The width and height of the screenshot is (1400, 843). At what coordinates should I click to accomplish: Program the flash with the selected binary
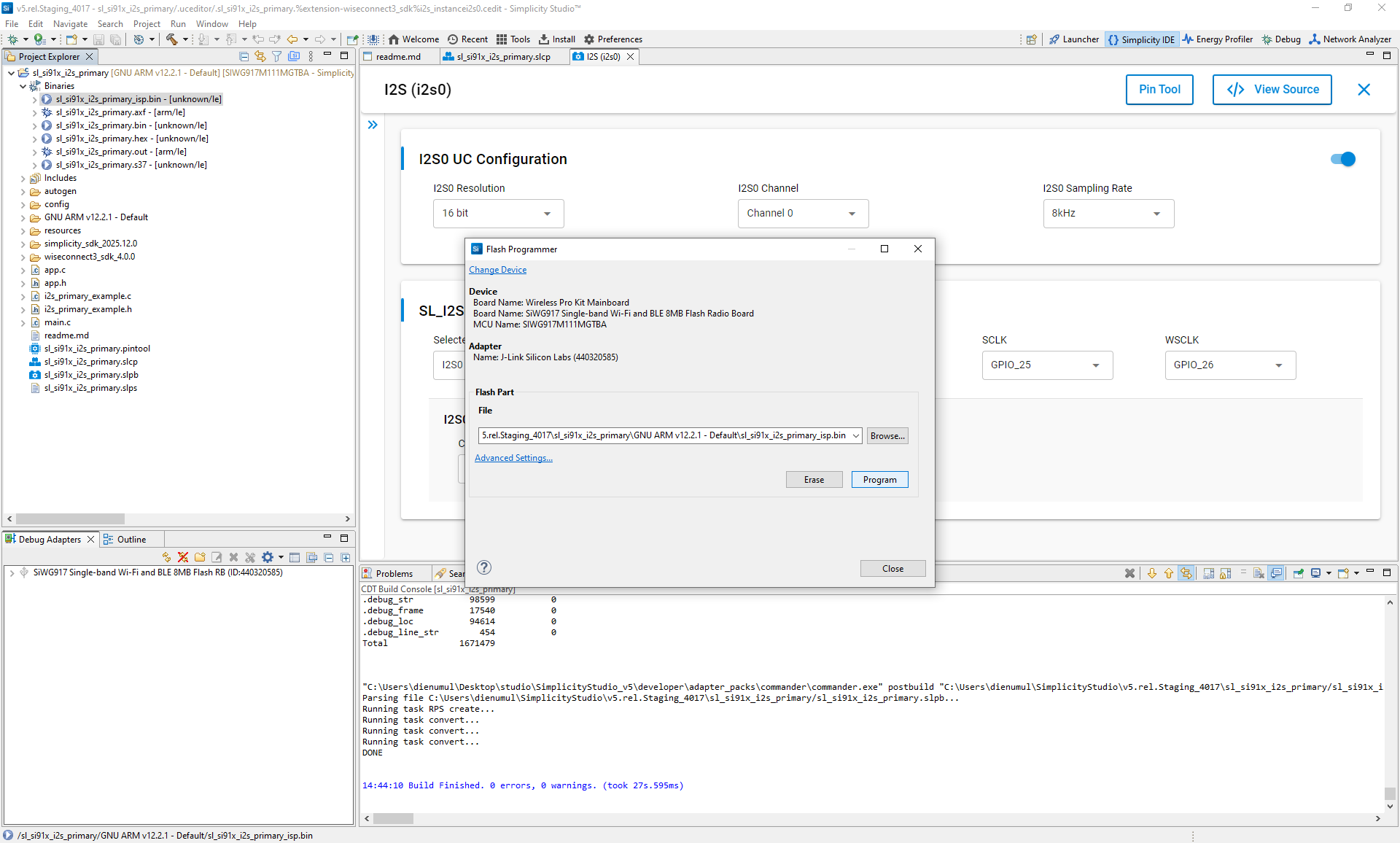[879, 479]
